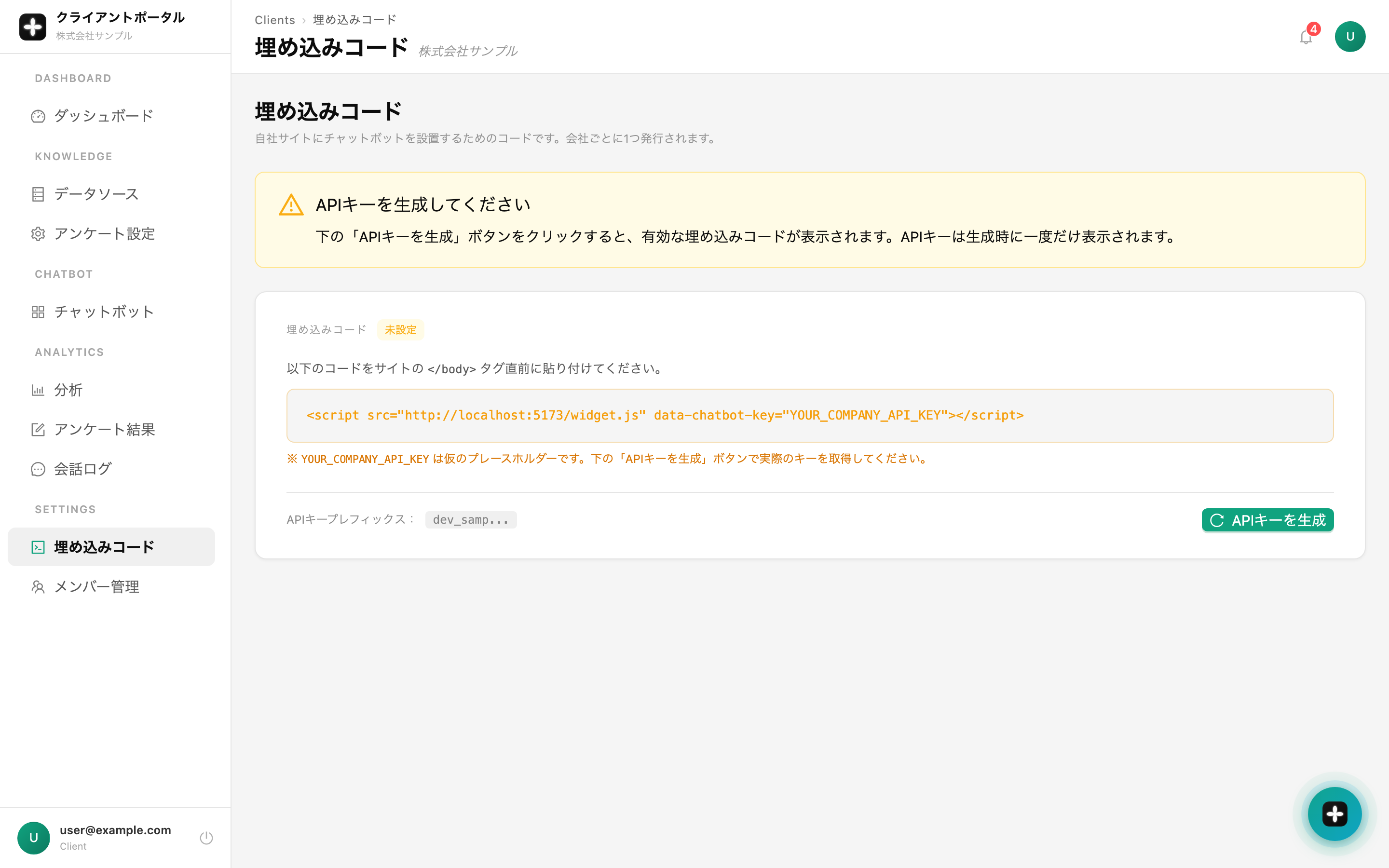Open メンバー管理 page
Viewport: 1389px width, 868px height.
111,587
